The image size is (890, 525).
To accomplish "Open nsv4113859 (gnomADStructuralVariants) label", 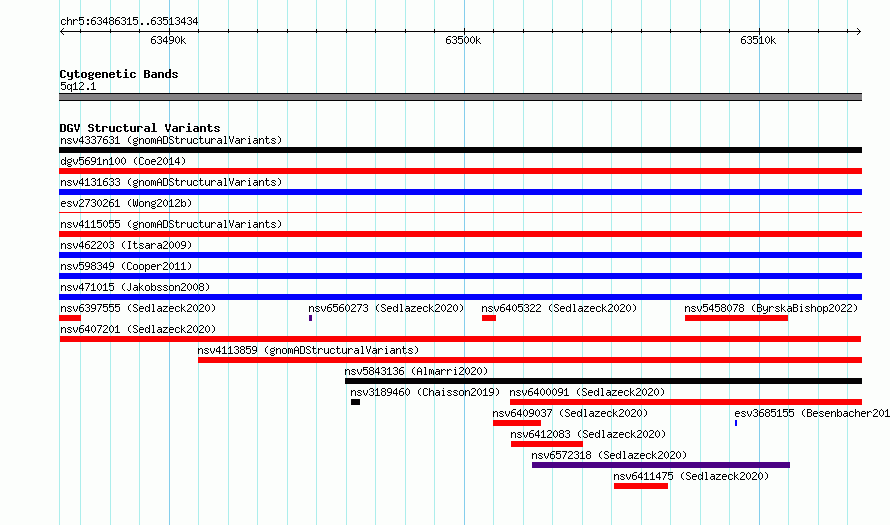I will click(308, 350).
